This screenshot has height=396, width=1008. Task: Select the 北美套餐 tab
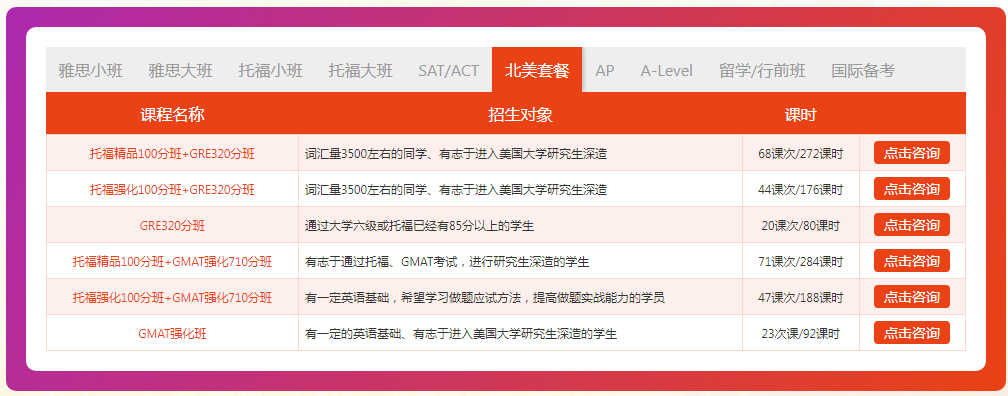tap(537, 70)
